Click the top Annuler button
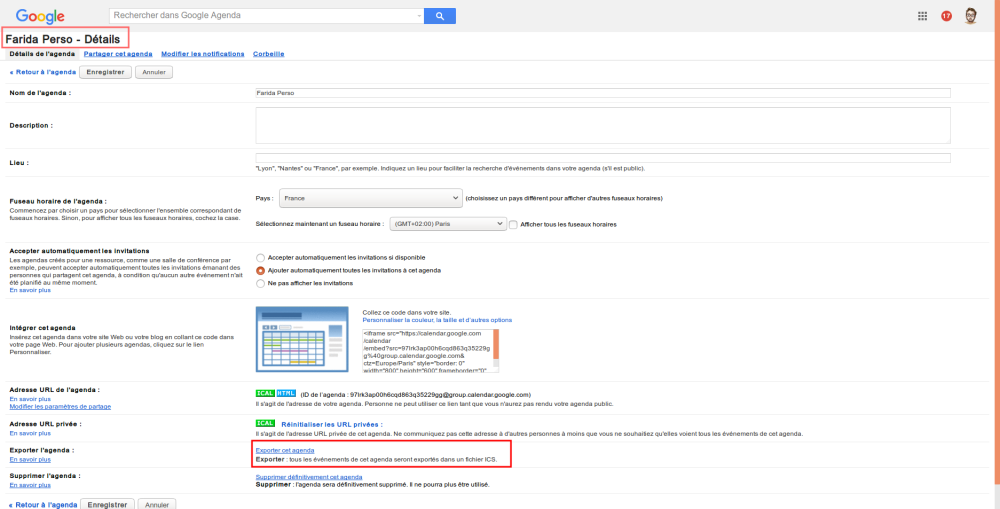The image size is (1000, 509). (x=154, y=72)
